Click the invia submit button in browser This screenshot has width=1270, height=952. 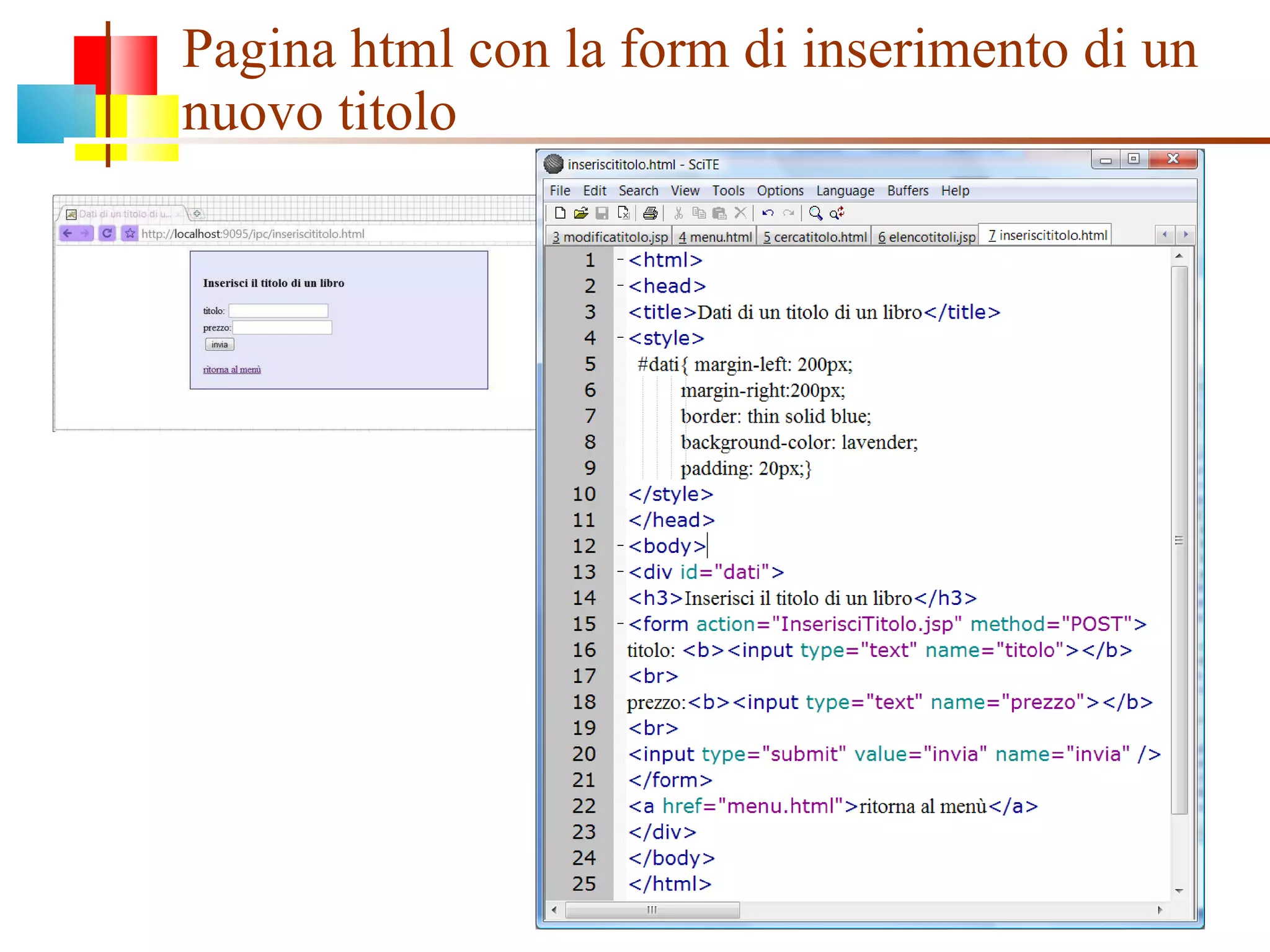tap(220, 345)
